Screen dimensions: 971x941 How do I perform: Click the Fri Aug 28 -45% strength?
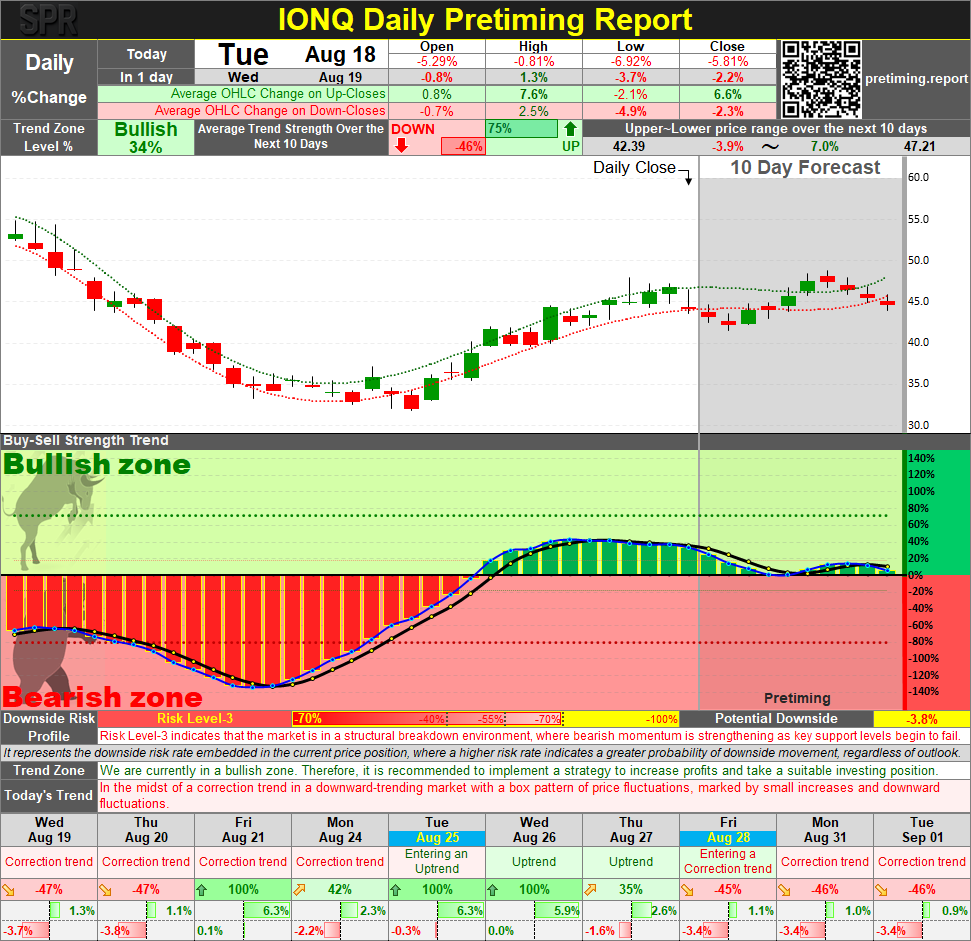pos(728,890)
